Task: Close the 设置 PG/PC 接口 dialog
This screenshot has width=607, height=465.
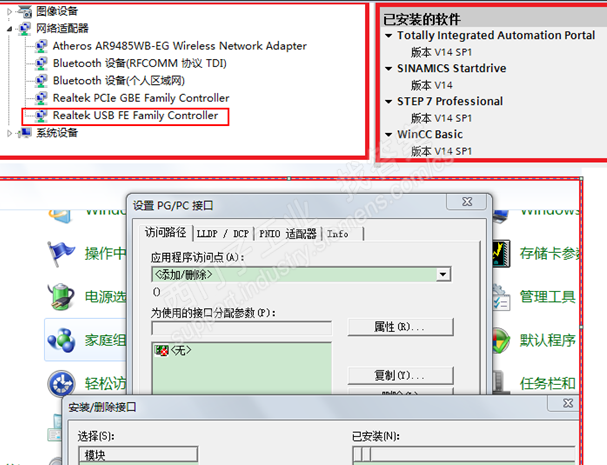Action: coord(468,202)
